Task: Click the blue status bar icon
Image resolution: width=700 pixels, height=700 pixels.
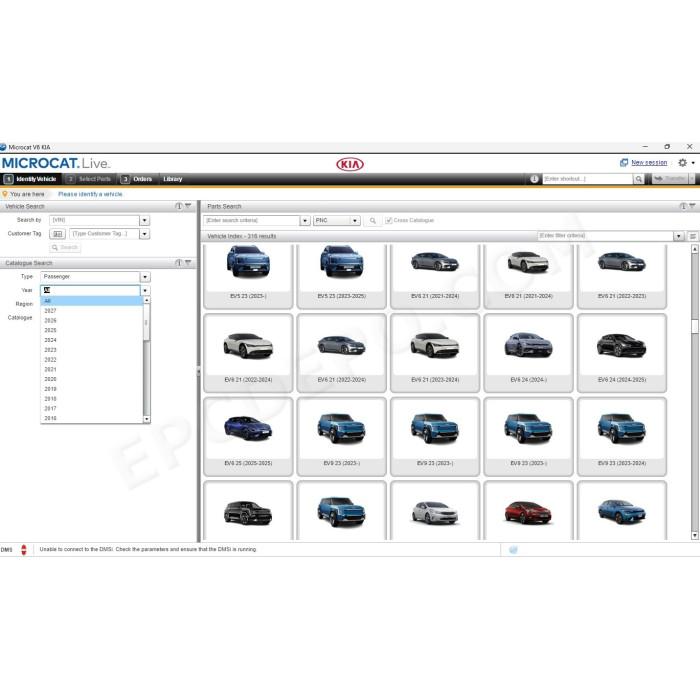Action: coord(513,550)
